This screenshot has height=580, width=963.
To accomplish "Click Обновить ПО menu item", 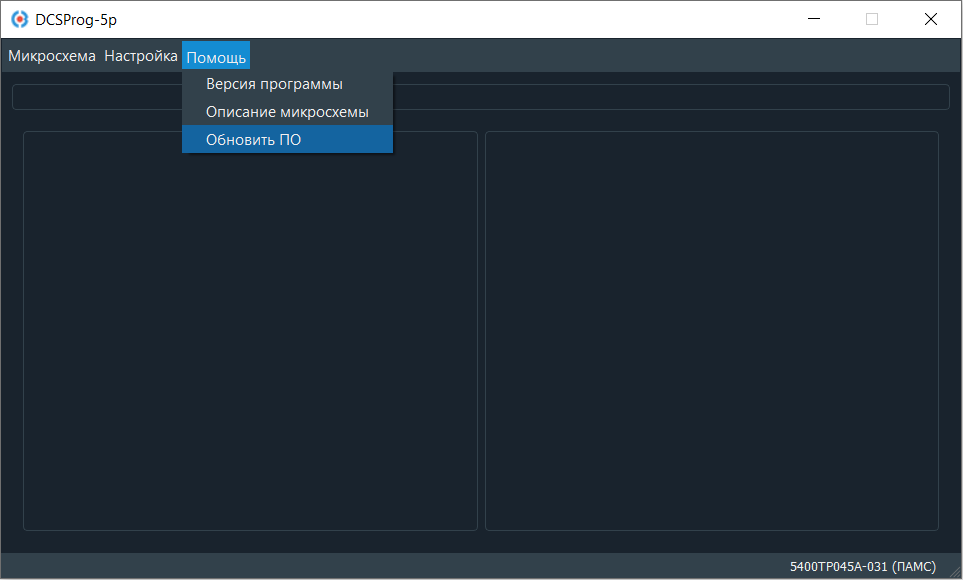I will point(287,139).
